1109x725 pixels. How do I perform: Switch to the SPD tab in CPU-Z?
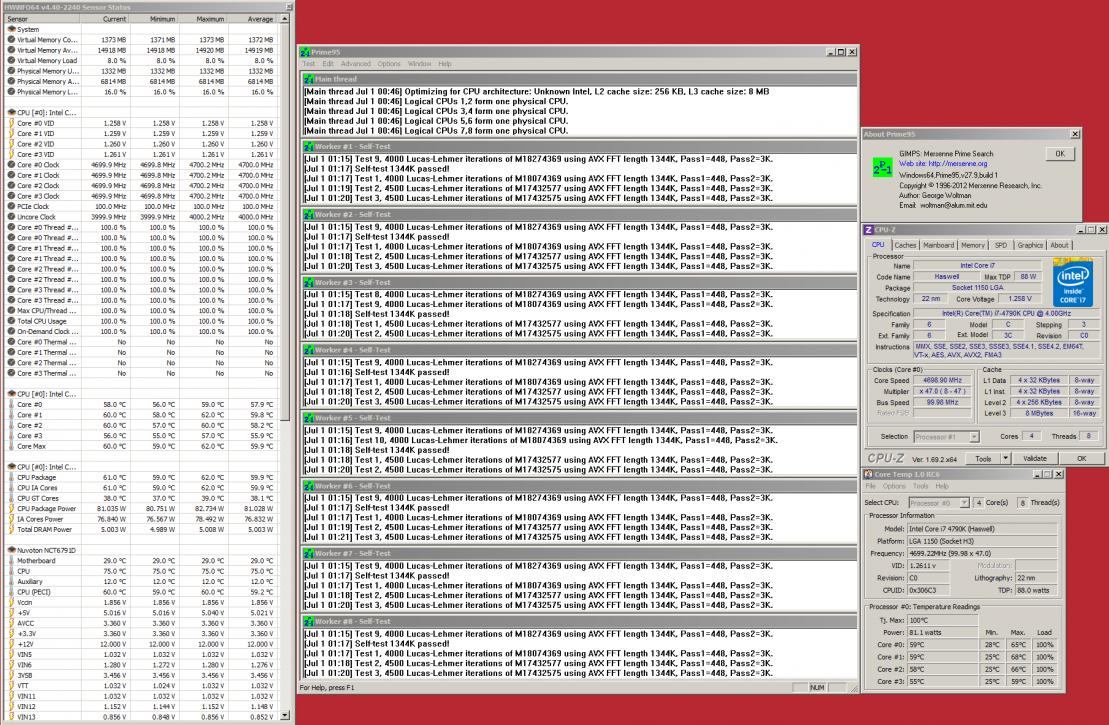[1001, 245]
